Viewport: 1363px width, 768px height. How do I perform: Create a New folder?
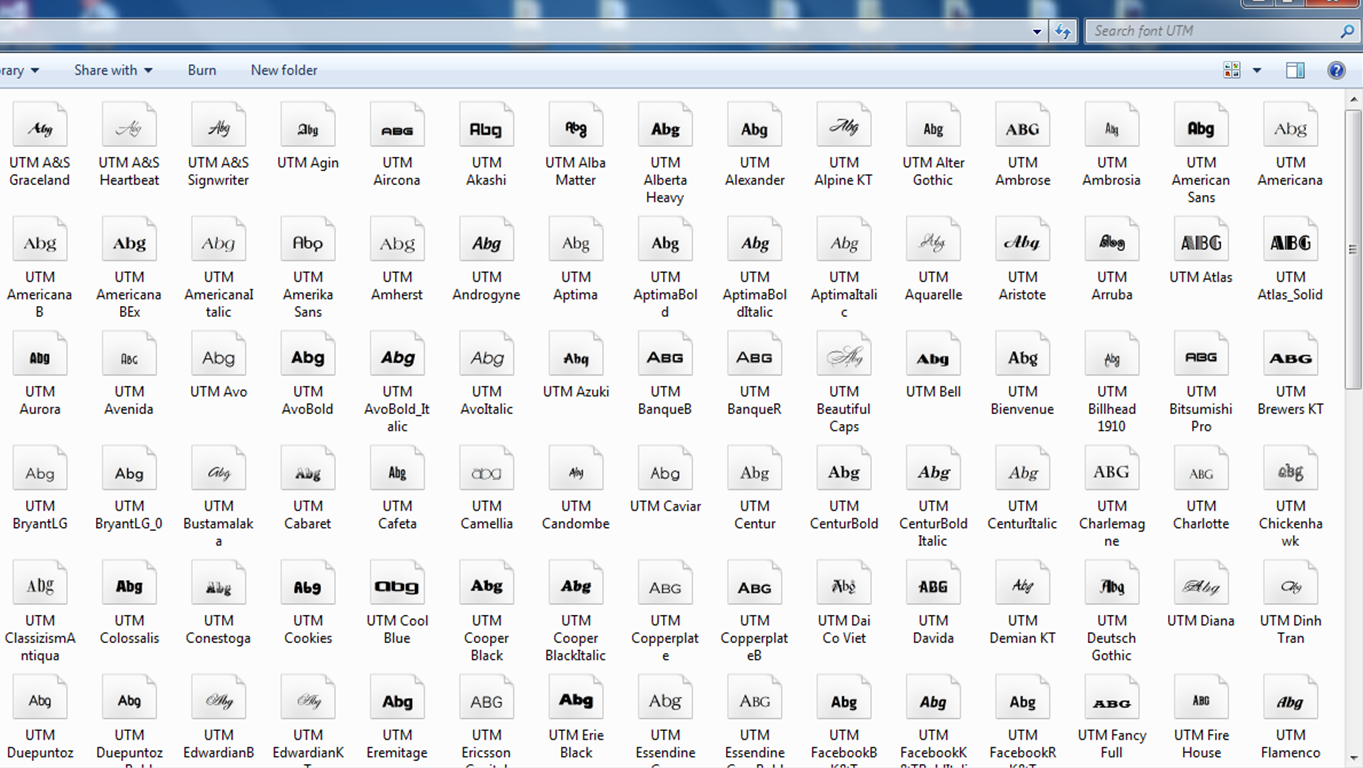[x=283, y=70]
